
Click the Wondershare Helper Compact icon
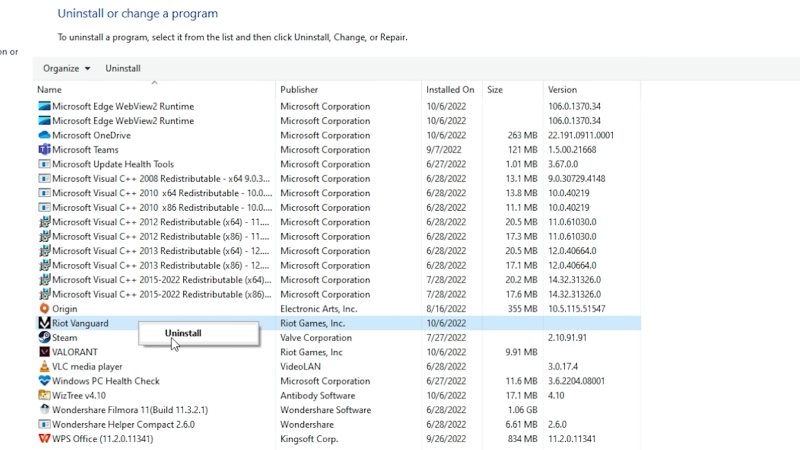(44, 424)
